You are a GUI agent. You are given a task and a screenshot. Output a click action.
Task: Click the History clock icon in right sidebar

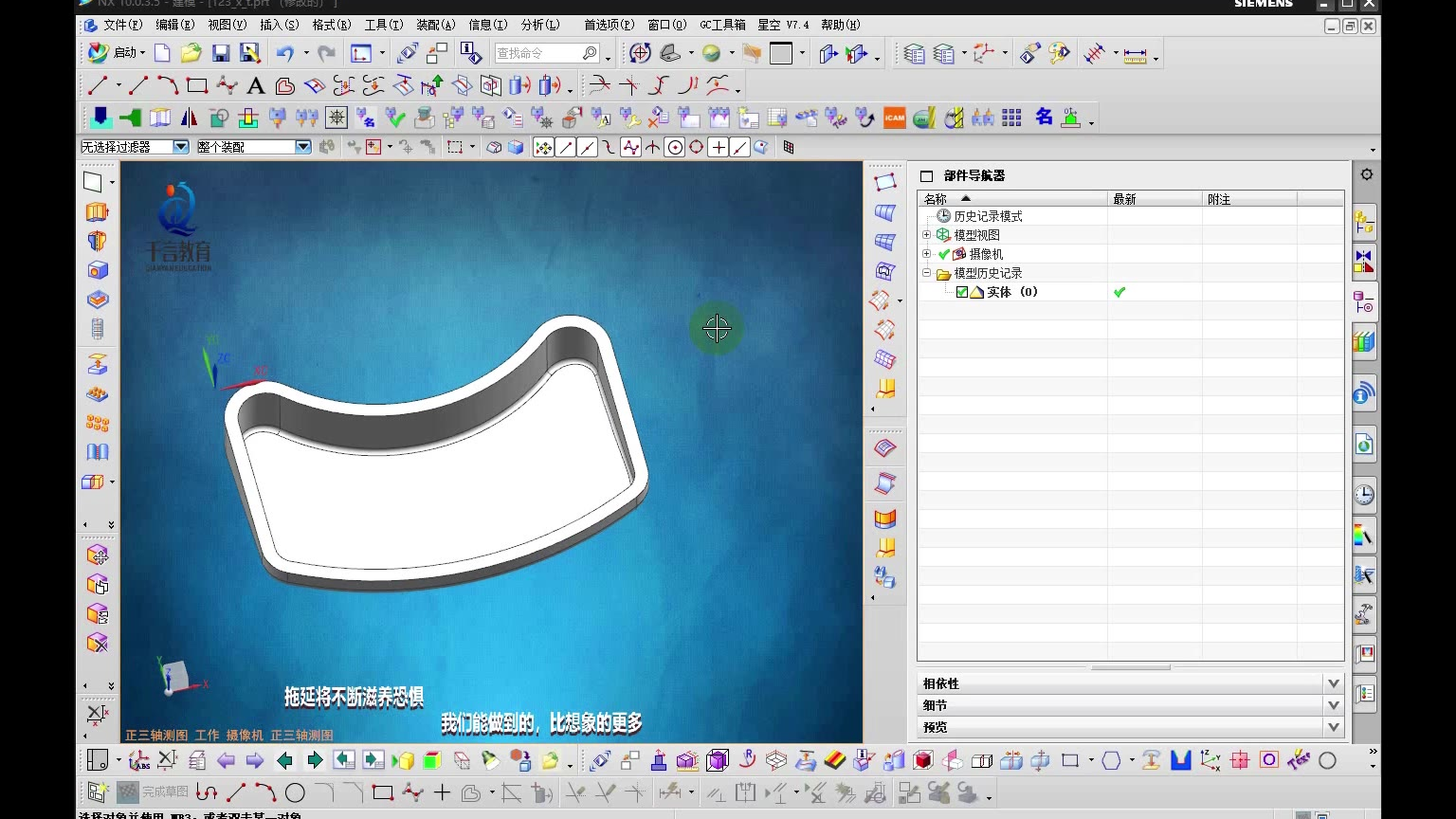tap(1364, 495)
